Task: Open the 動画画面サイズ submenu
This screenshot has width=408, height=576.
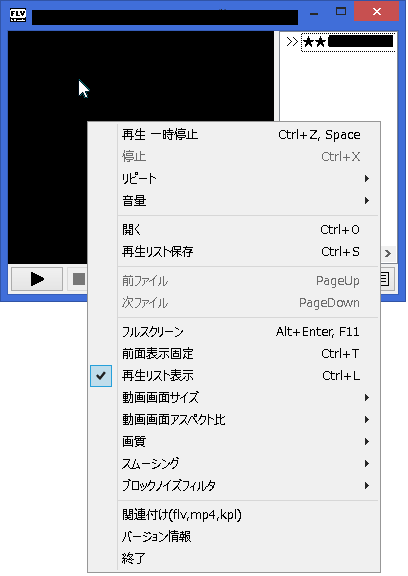Action: pyautogui.click(x=235, y=397)
